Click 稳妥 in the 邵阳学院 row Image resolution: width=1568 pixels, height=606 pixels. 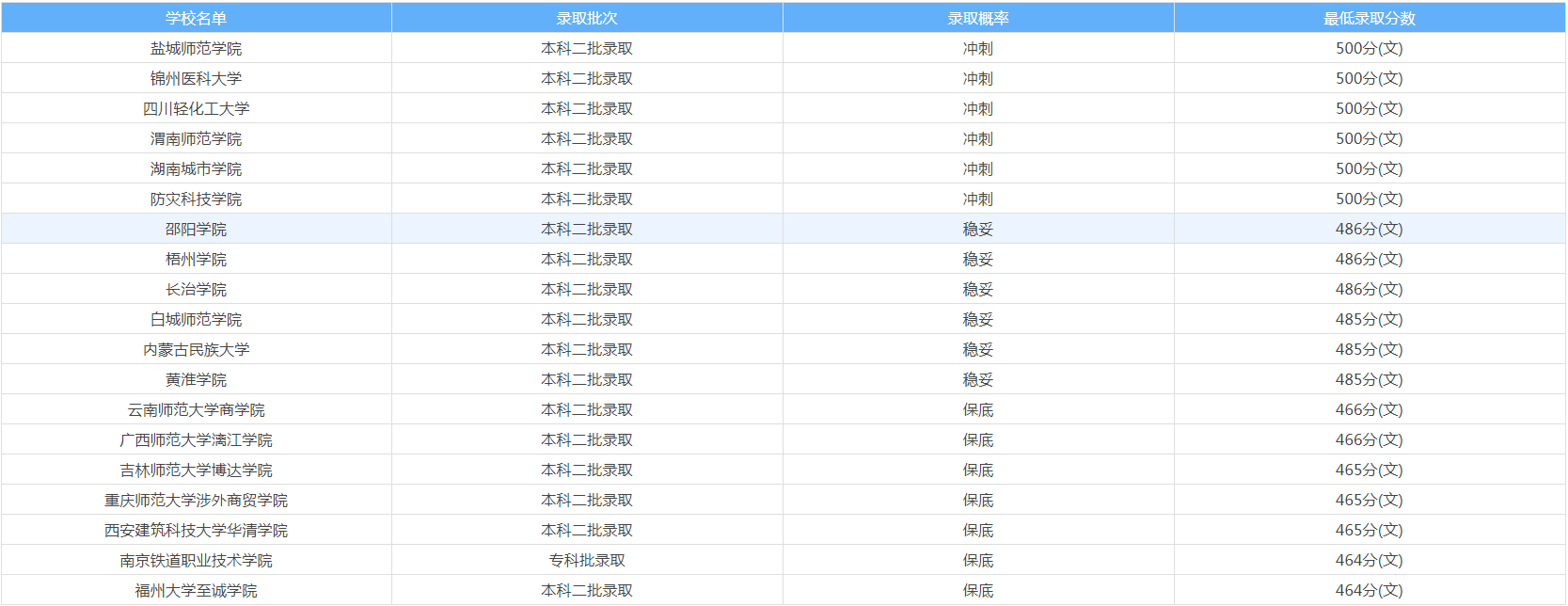978,229
